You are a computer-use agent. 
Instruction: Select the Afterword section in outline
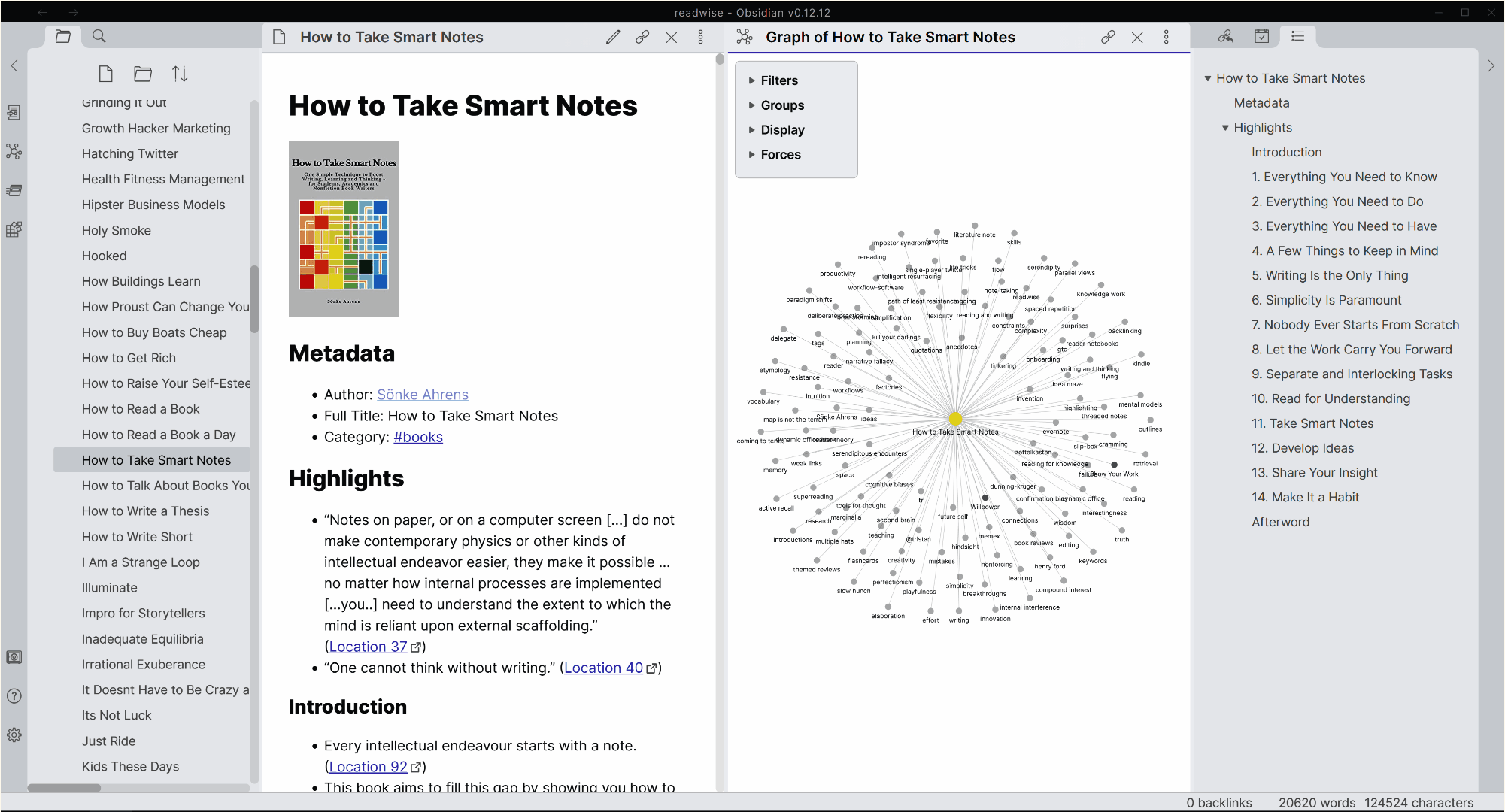pos(1281,521)
